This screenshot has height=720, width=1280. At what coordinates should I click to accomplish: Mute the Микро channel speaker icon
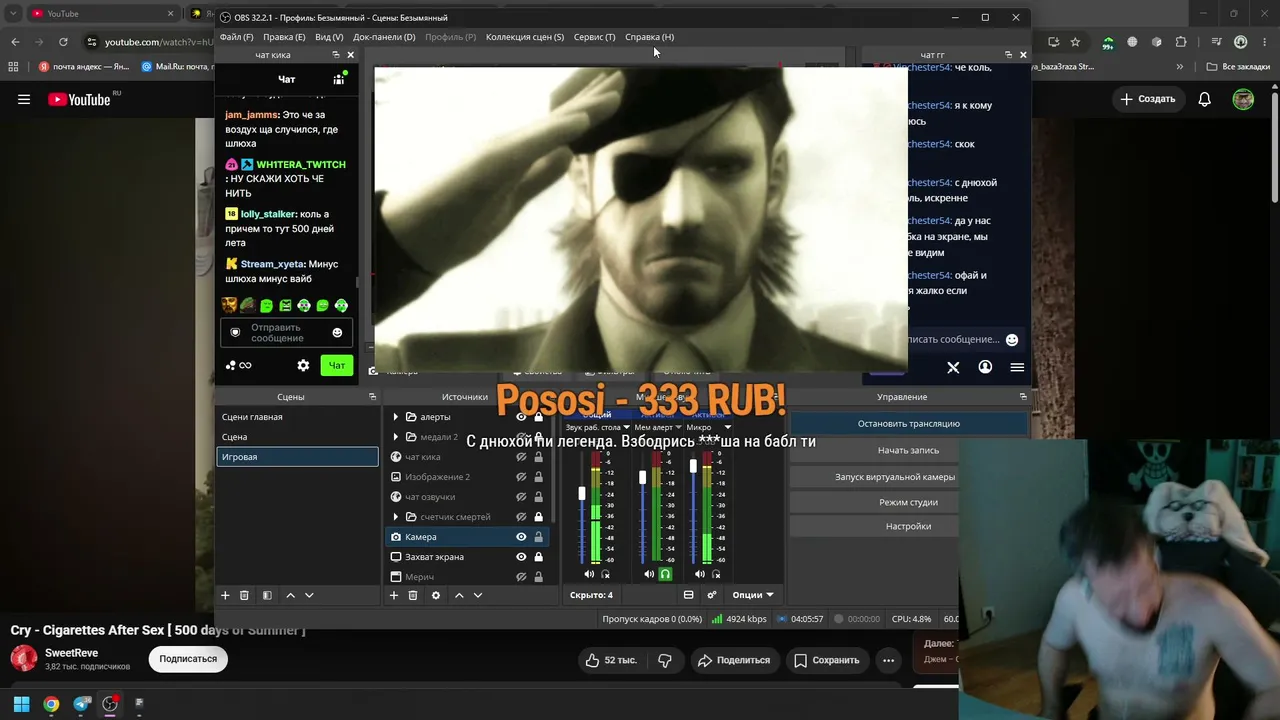click(x=700, y=574)
